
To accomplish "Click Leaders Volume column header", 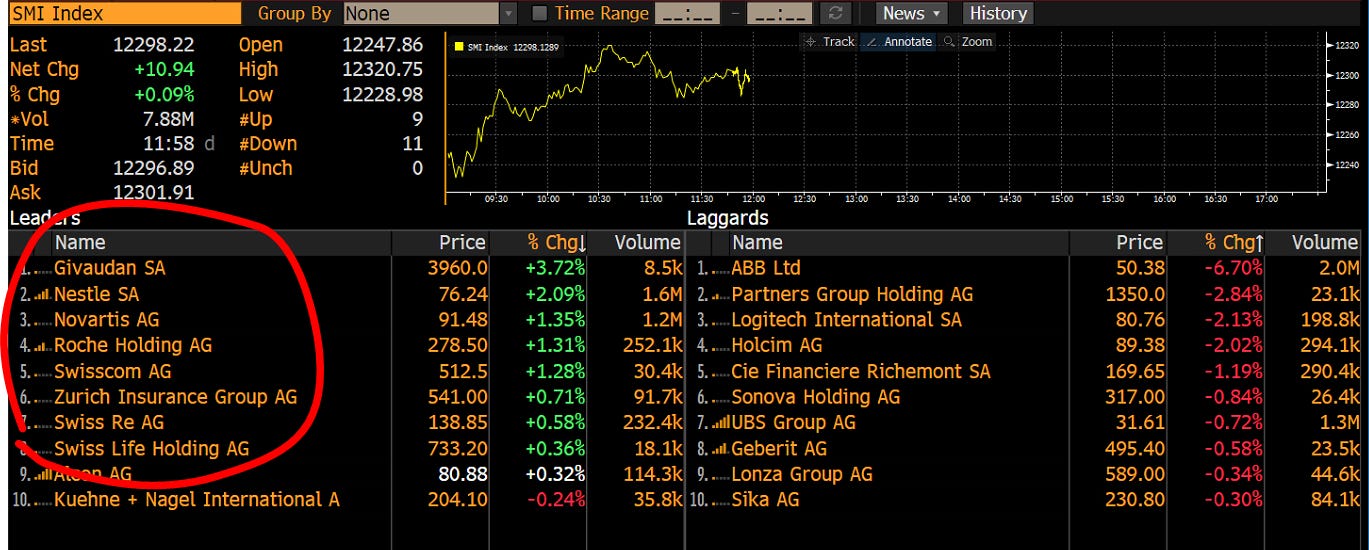I will pyautogui.click(x=647, y=243).
